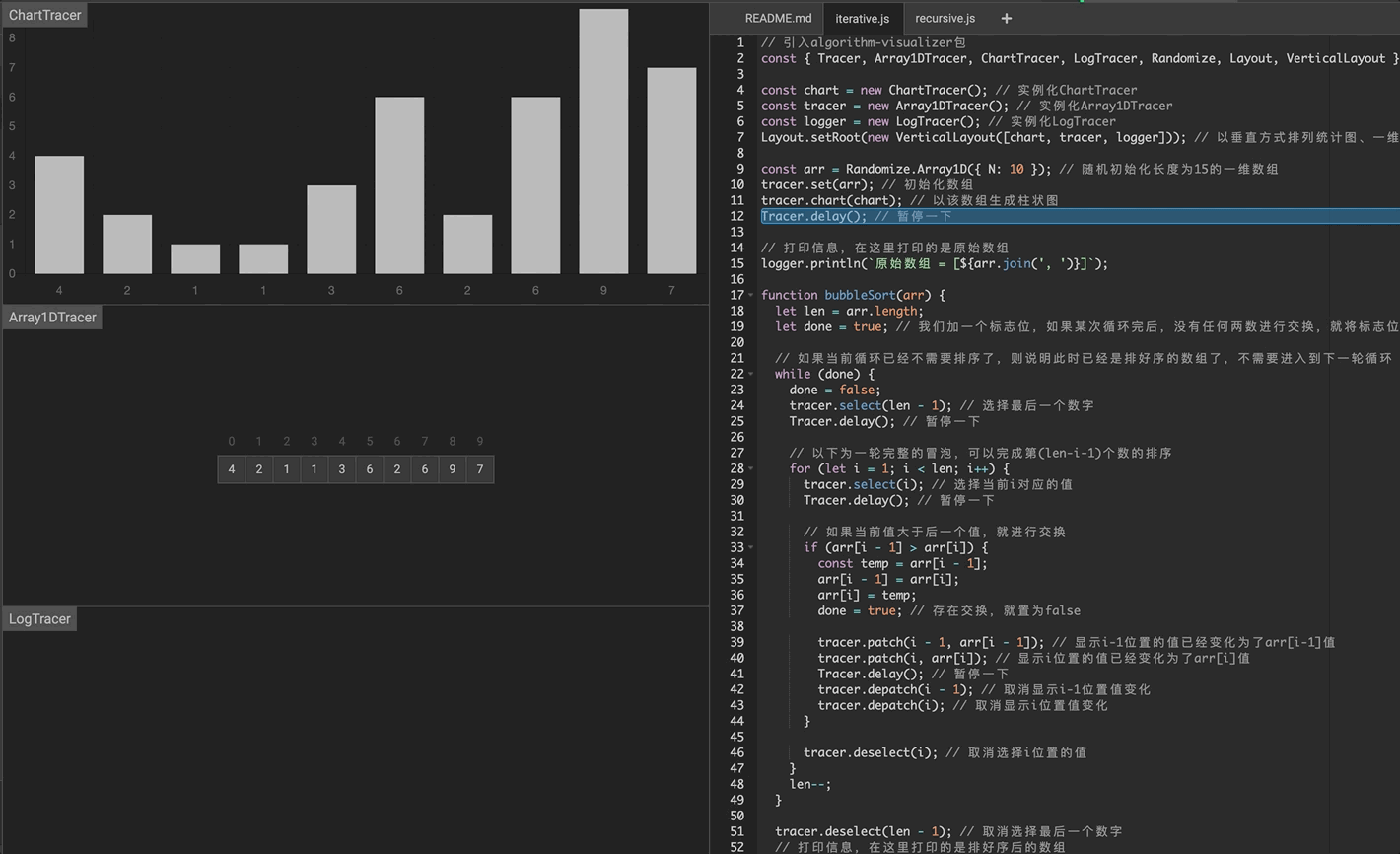The image size is (1400, 854).
Task: Click the tallest chart bar labeled 9
Action: 603,141
